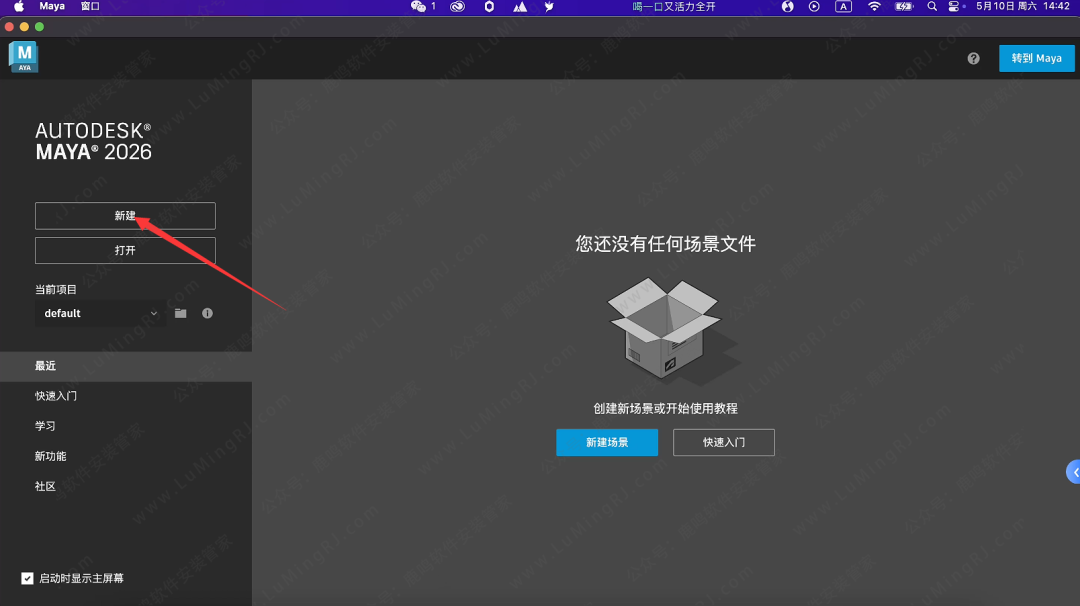Screen dimensions: 1080x606
Task: Switch to the 学习 sidebar tab
Action: tap(44, 425)
